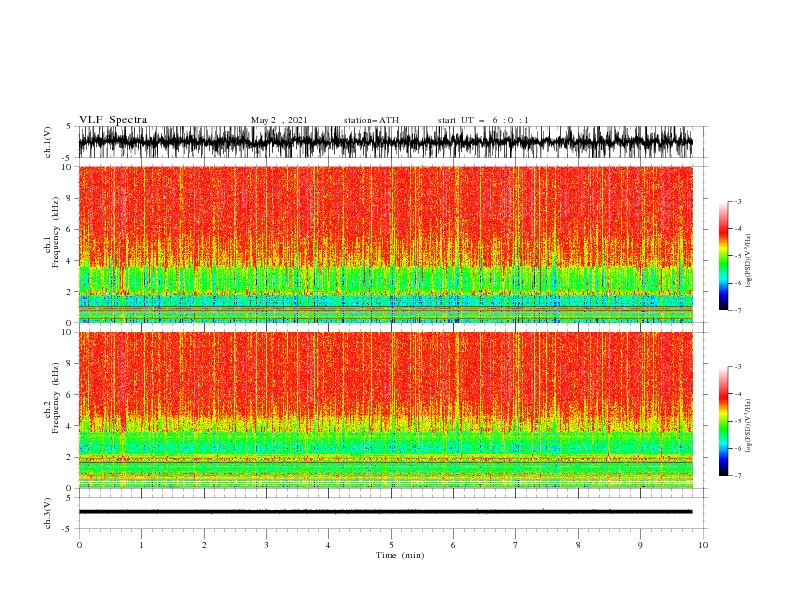Click the "5" tick of ch.1(V) axis
The height and width of the screenshot is (612, 792).
(x=70, y=126)
